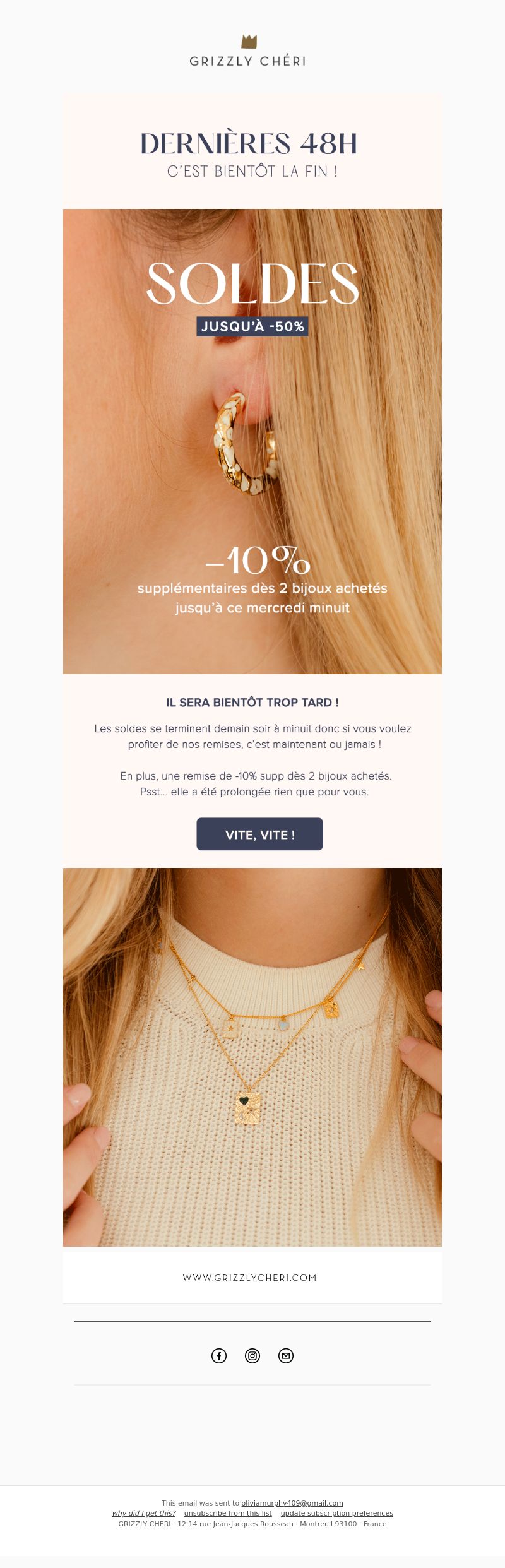Screen dimensions: 505x1568
Task: Click the Facebook icon in footer
Action: [x=219, y=1356]
